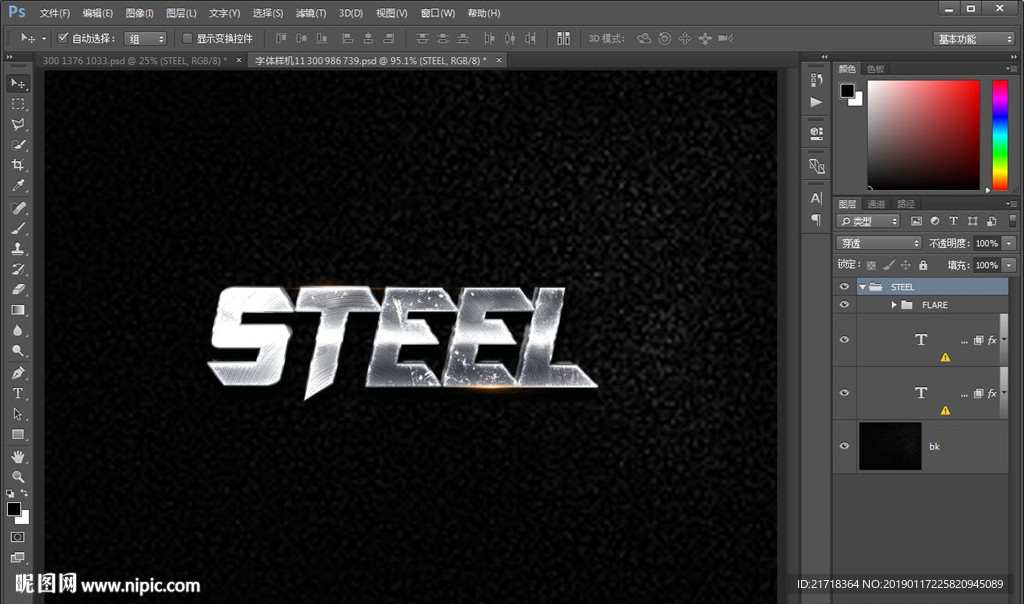Enable the 显示变换控件 checkbox
Screen dimensions: 1024x604
187,39
